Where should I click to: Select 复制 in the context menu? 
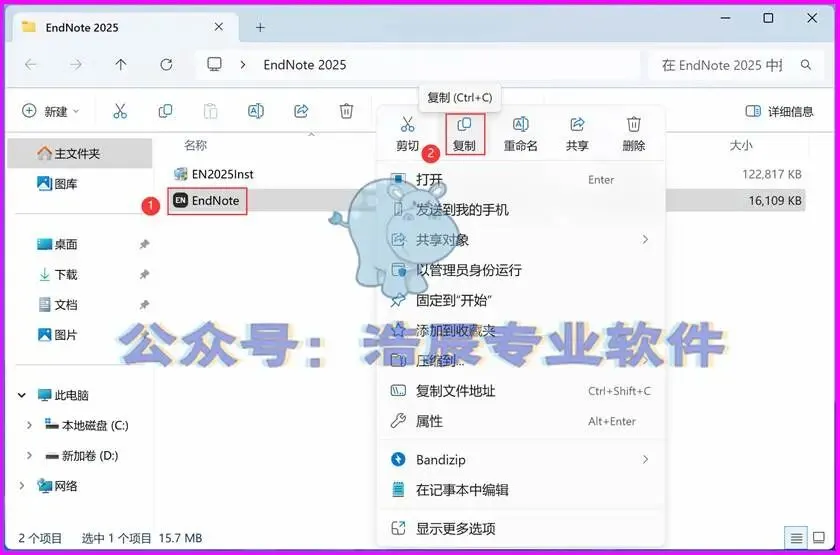point(464,134)
